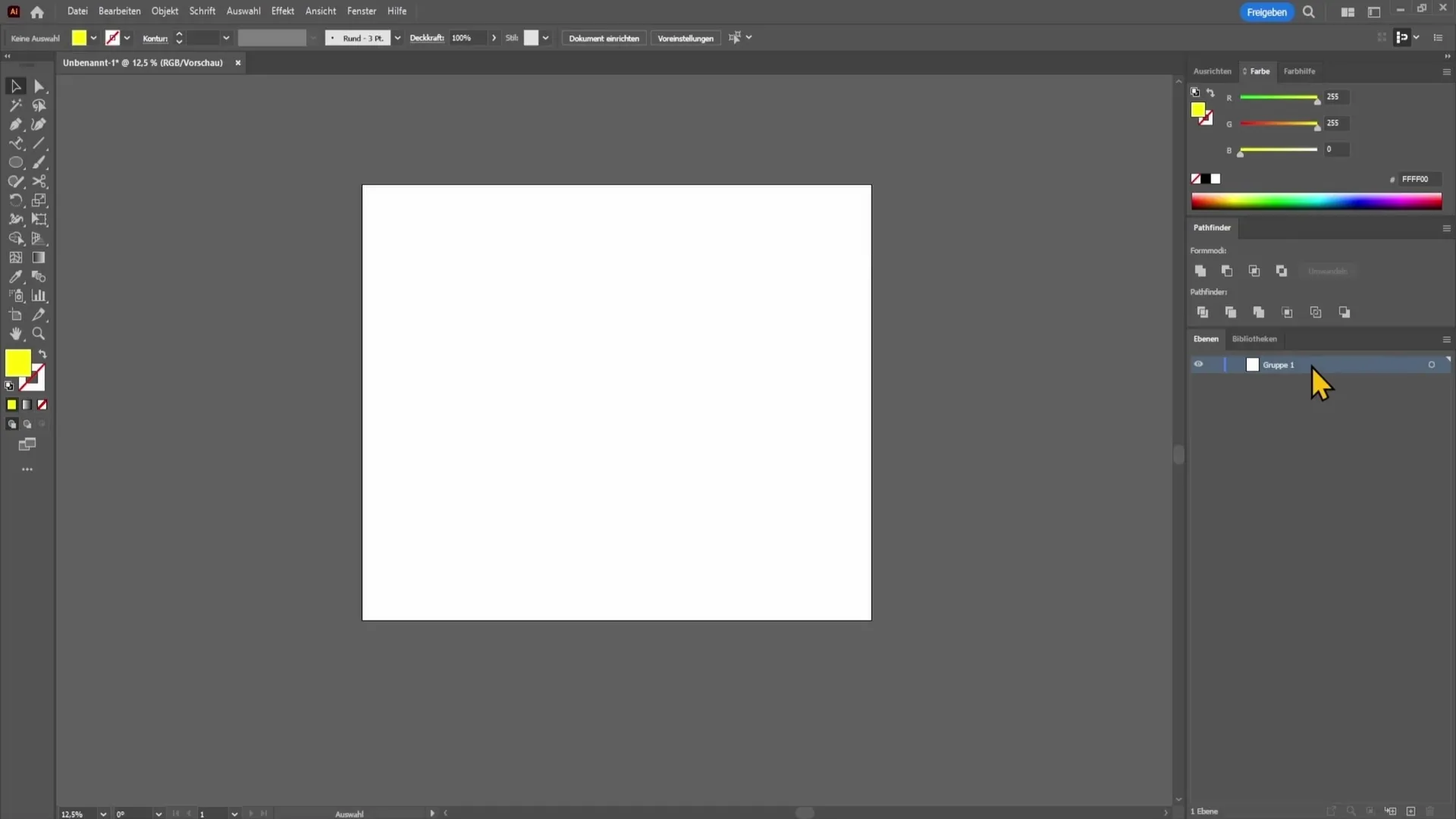
Task: Reset to default fill and stroke
Action: (x=9, y=386)
